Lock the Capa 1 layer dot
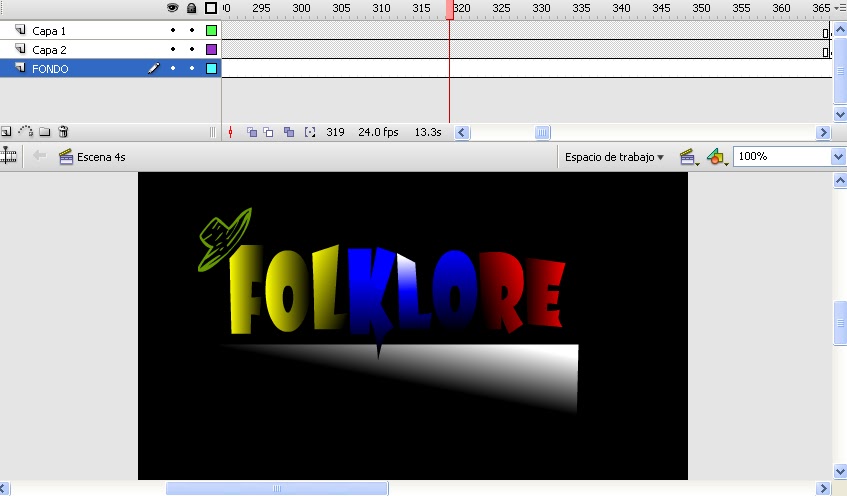 click(192, 30)
